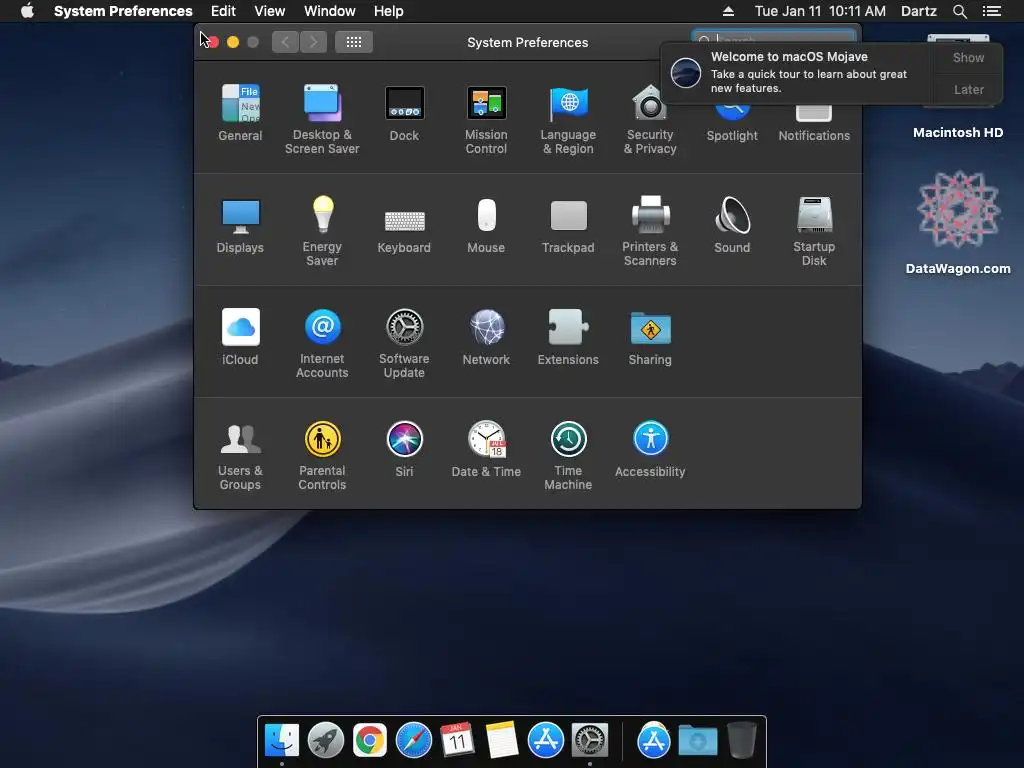Click System Preferences icon in the Dock
The height and width of the screenshot is (768, 1024).
click(x=590, y=741)
